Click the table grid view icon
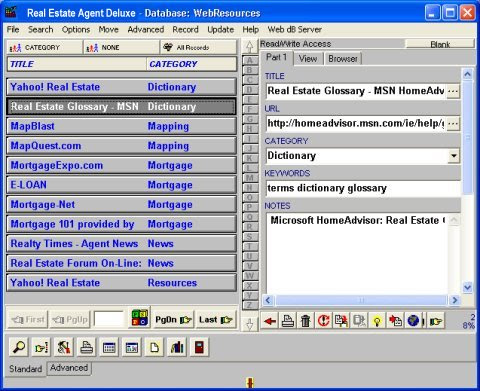The image size is (480, 391). (109, 347)
